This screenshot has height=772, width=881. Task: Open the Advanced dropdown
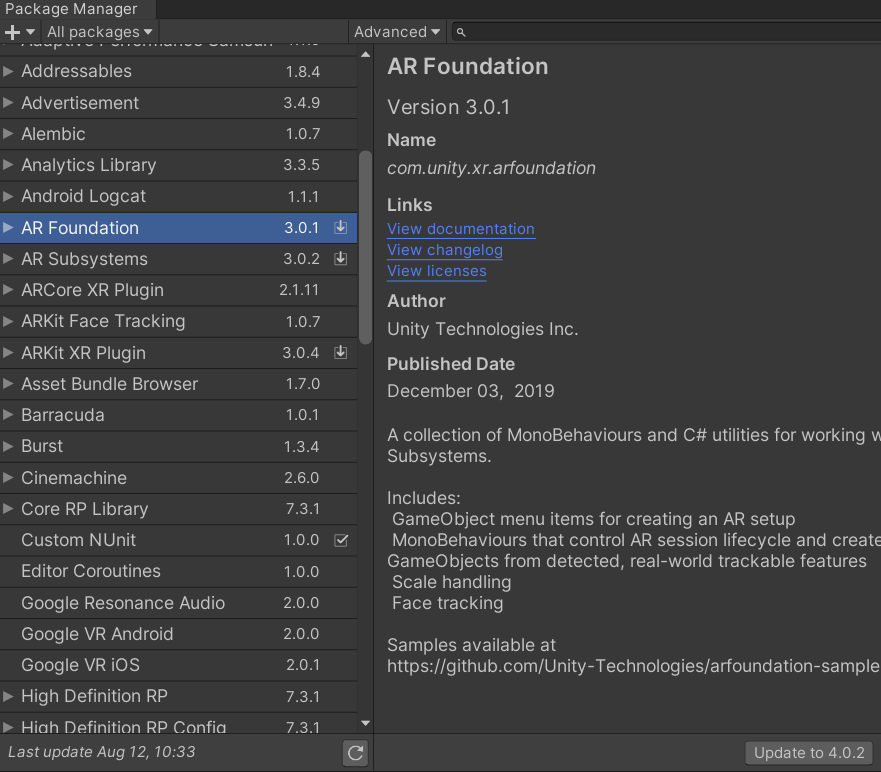tap(397, 32)
